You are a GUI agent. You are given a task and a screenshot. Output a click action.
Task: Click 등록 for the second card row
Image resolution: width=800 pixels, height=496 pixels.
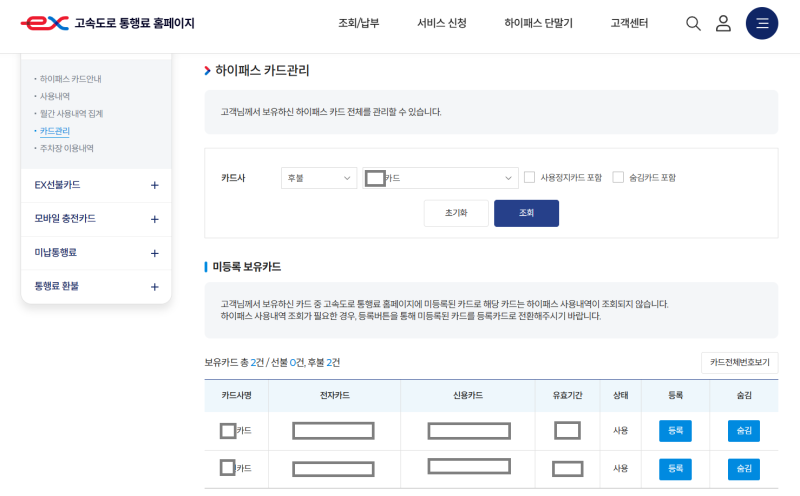[675, 469]
